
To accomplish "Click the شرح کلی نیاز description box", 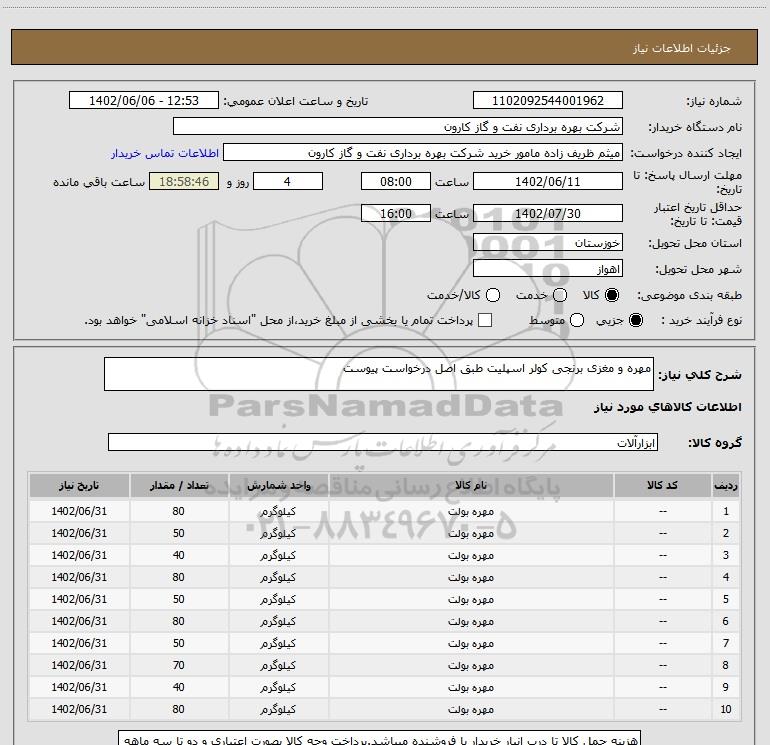I will [379, 374].
